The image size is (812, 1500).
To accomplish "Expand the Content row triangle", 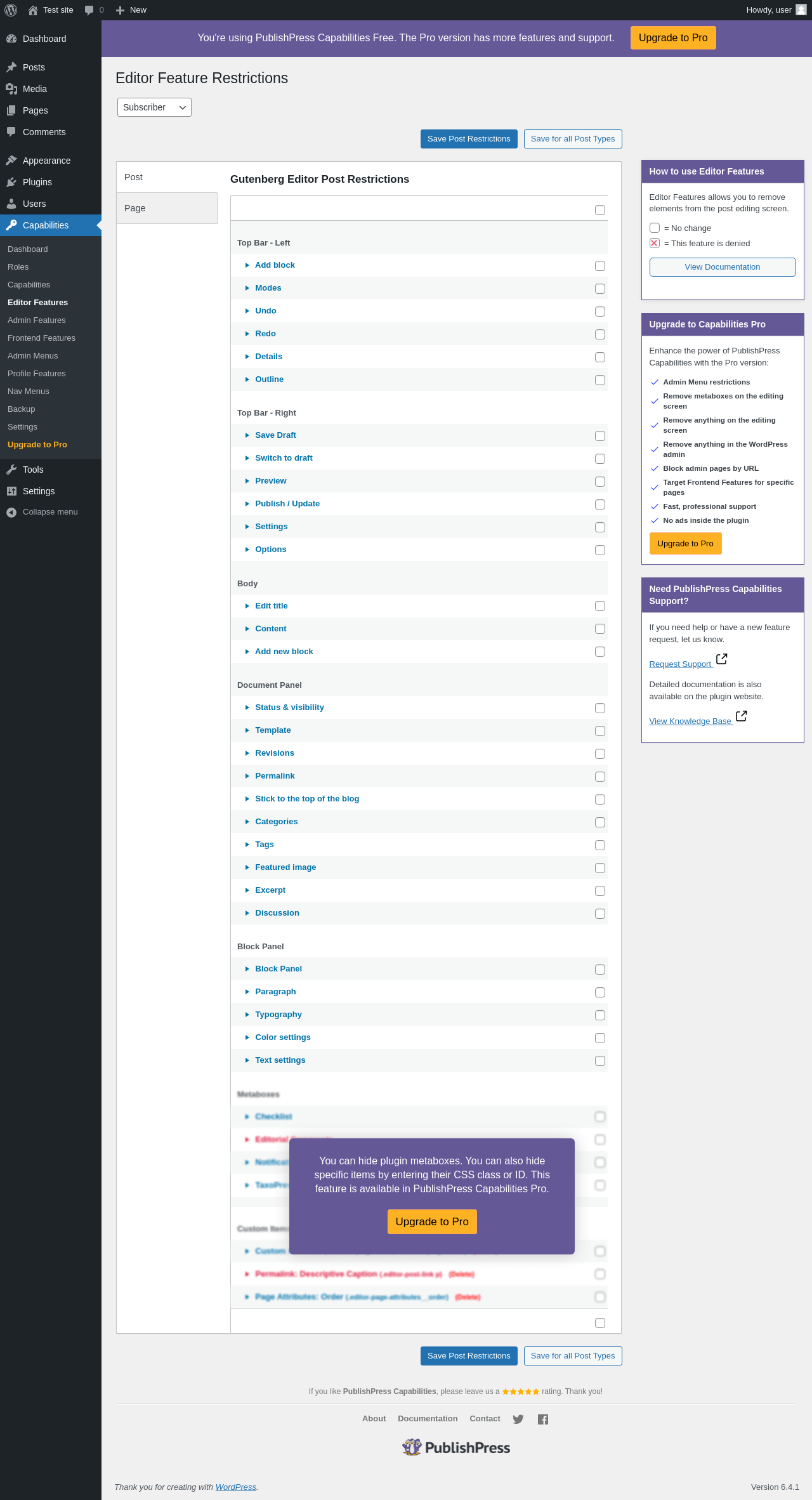I will coord(247,629).
